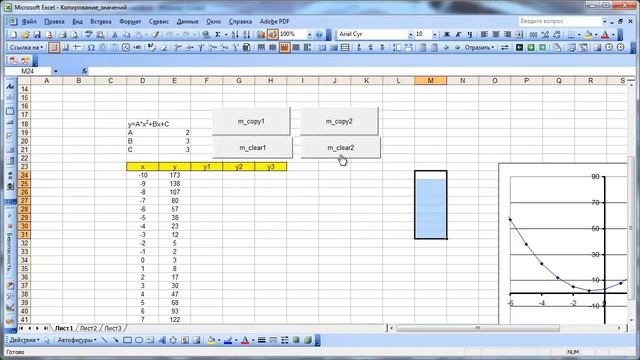Expand the Borders dropdown arrow
Viewport: 640px width, 360px height.
coord(579,35)
